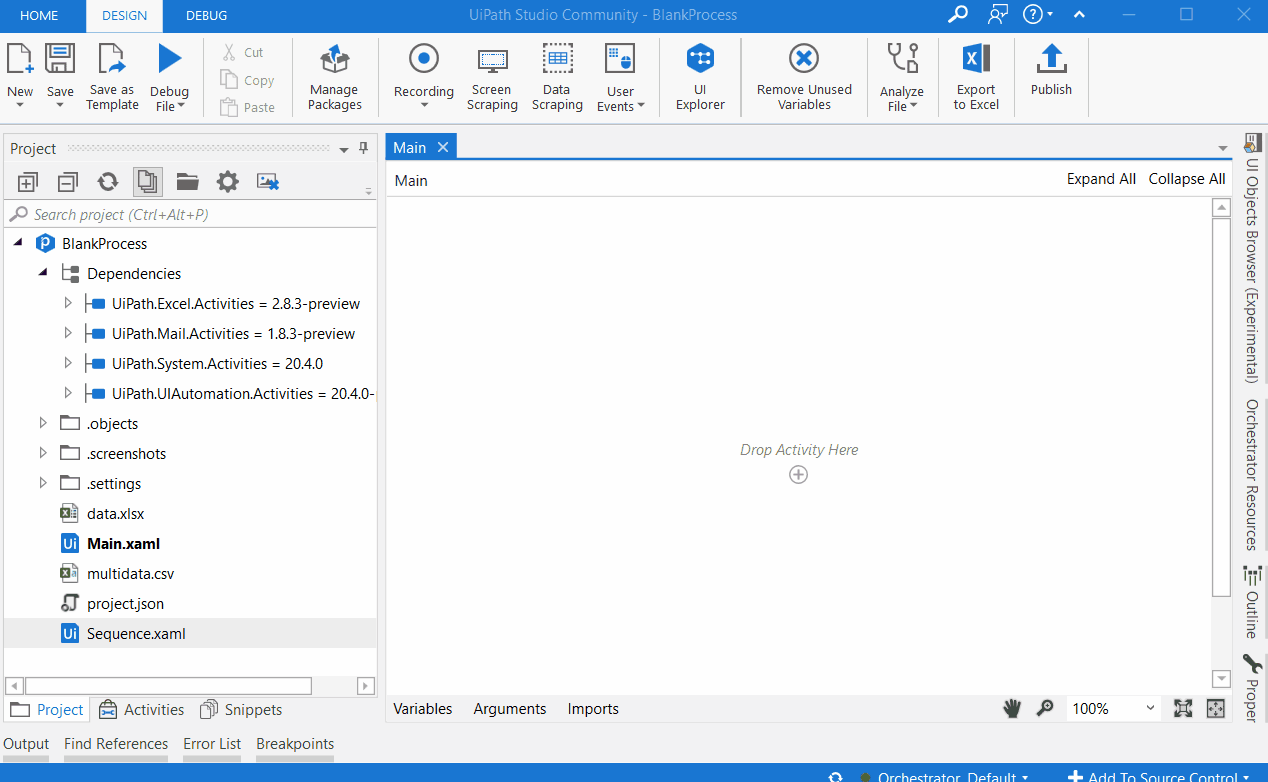Click the remove unused screenshots icon
Viewport: 1268px width, 782px height.
pos(268,182)
